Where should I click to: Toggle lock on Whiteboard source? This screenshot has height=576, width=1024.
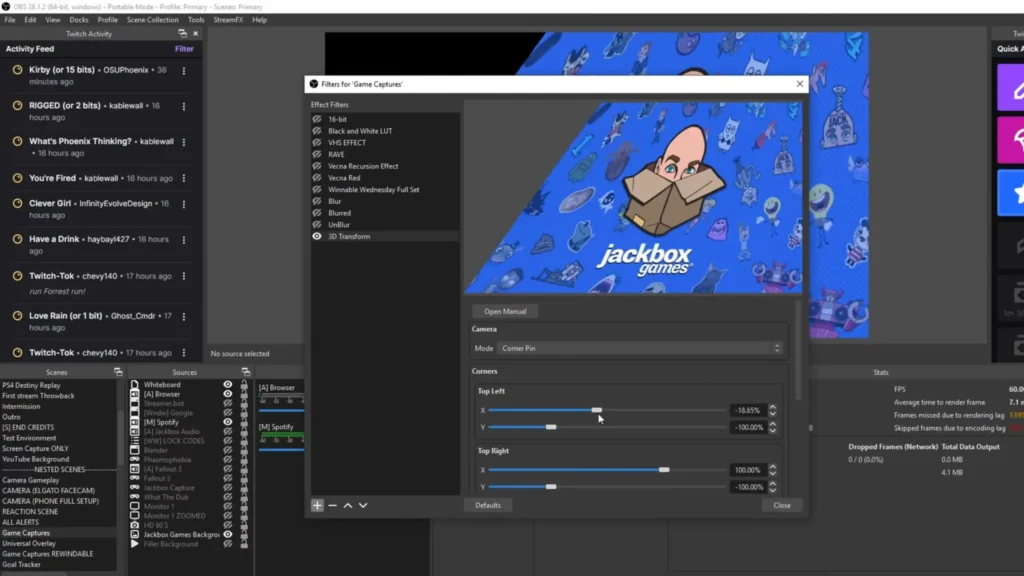(x=244, y=385)
